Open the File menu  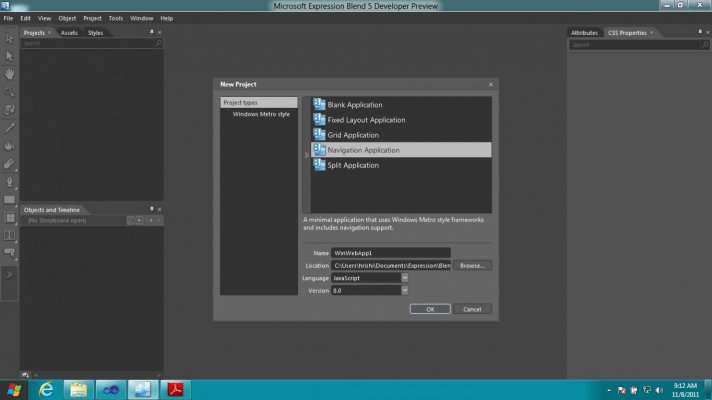click(x=8, y=18)
